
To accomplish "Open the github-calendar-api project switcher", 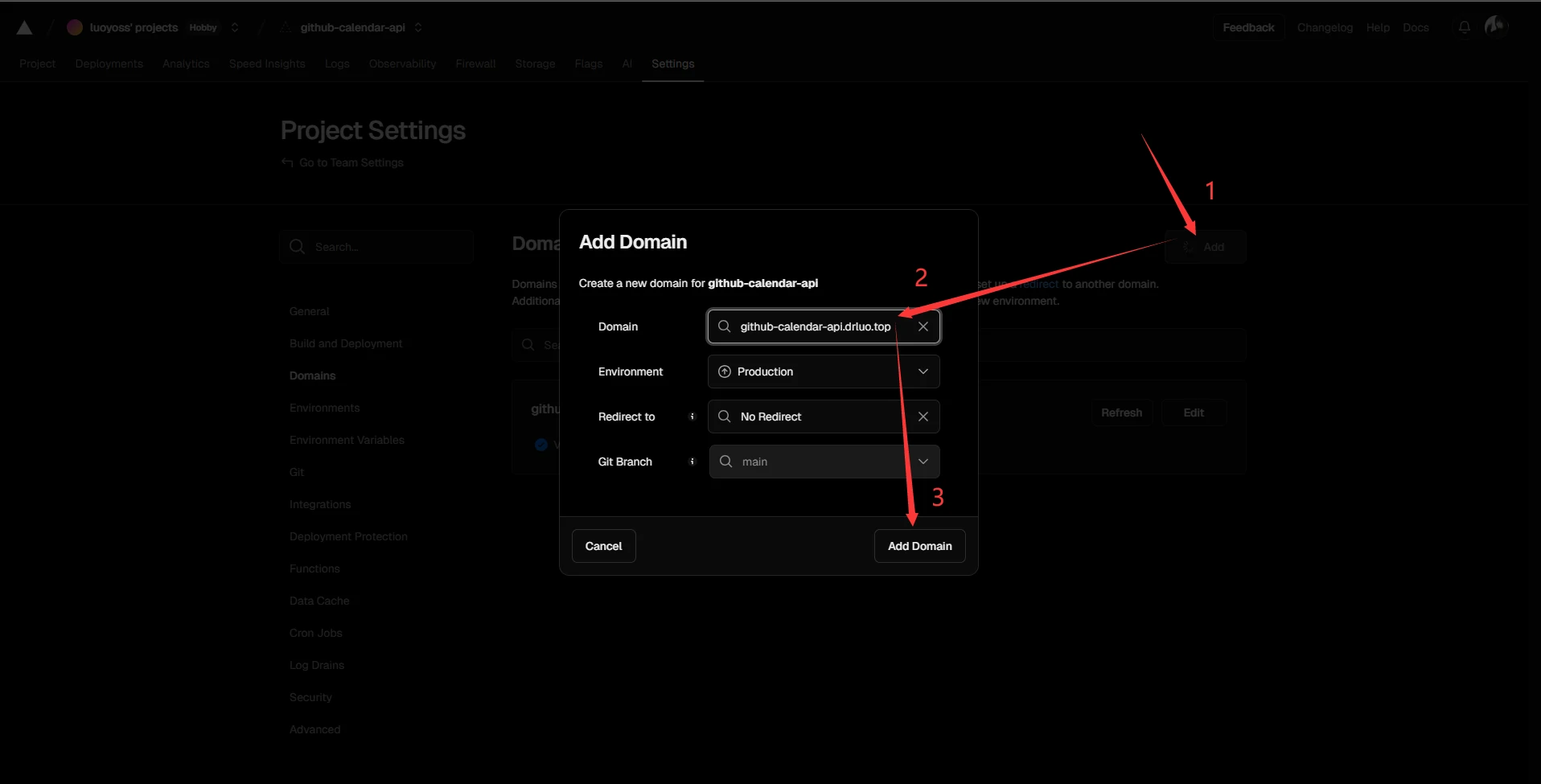I will 418,27.
